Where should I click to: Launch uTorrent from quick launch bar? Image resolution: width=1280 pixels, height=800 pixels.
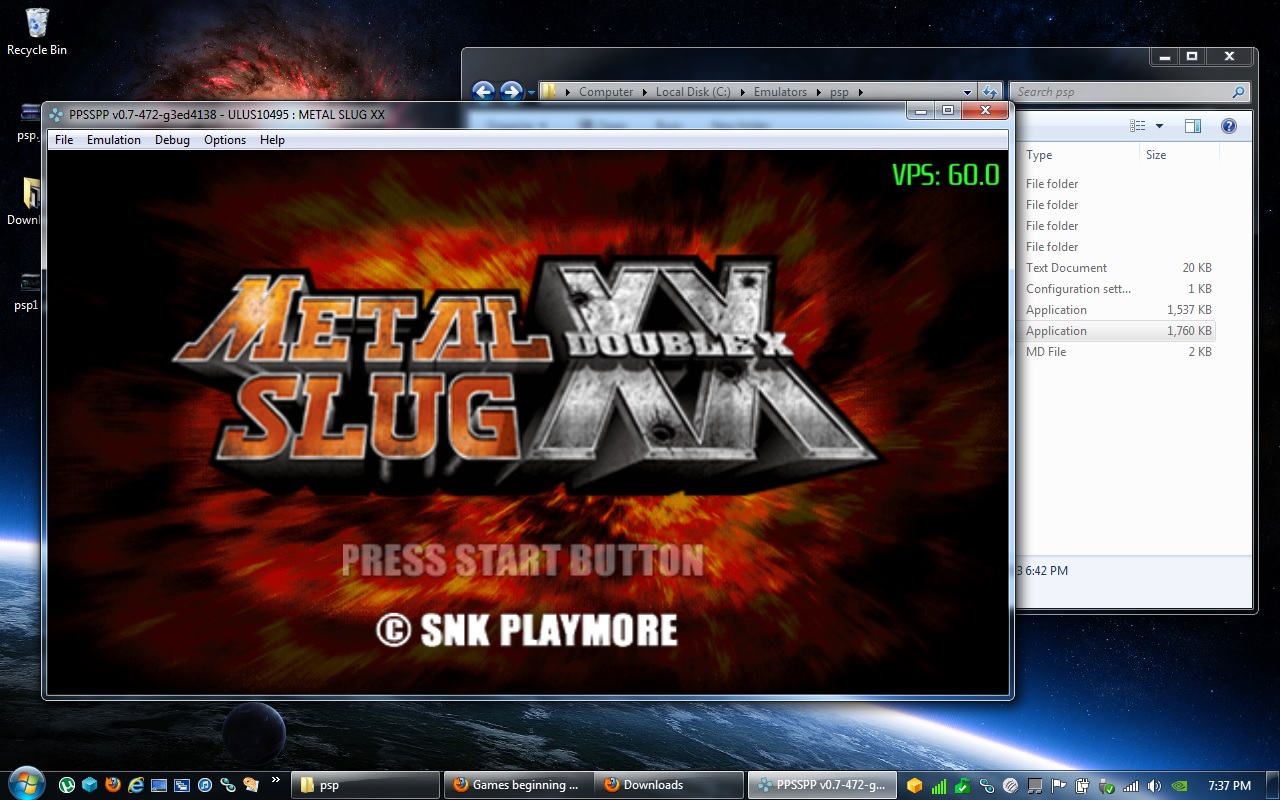[67, 786]
